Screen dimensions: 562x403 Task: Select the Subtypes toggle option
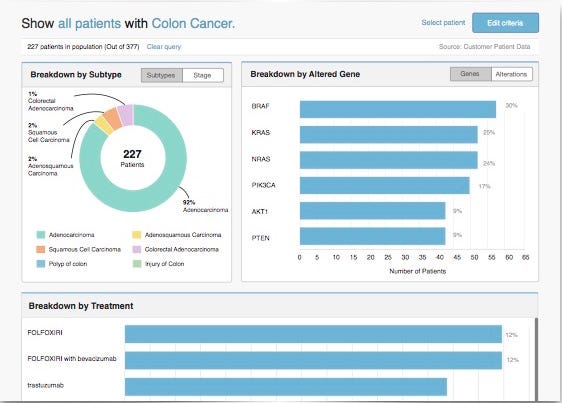(x=162, y=75)
